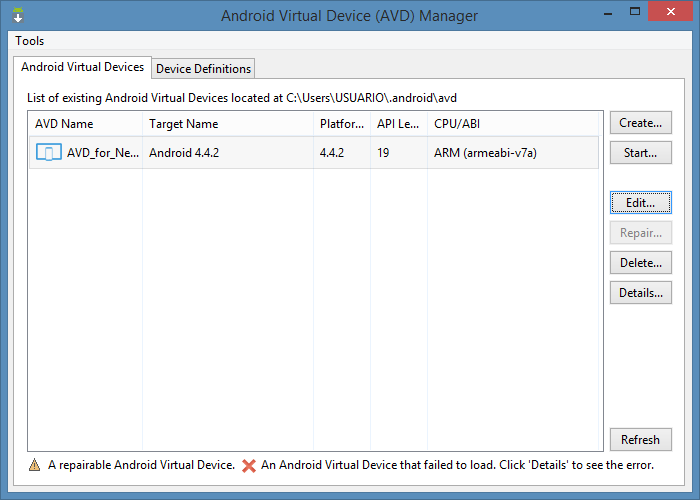
Task: Refresh the AVD list
Action: (641, 440)
